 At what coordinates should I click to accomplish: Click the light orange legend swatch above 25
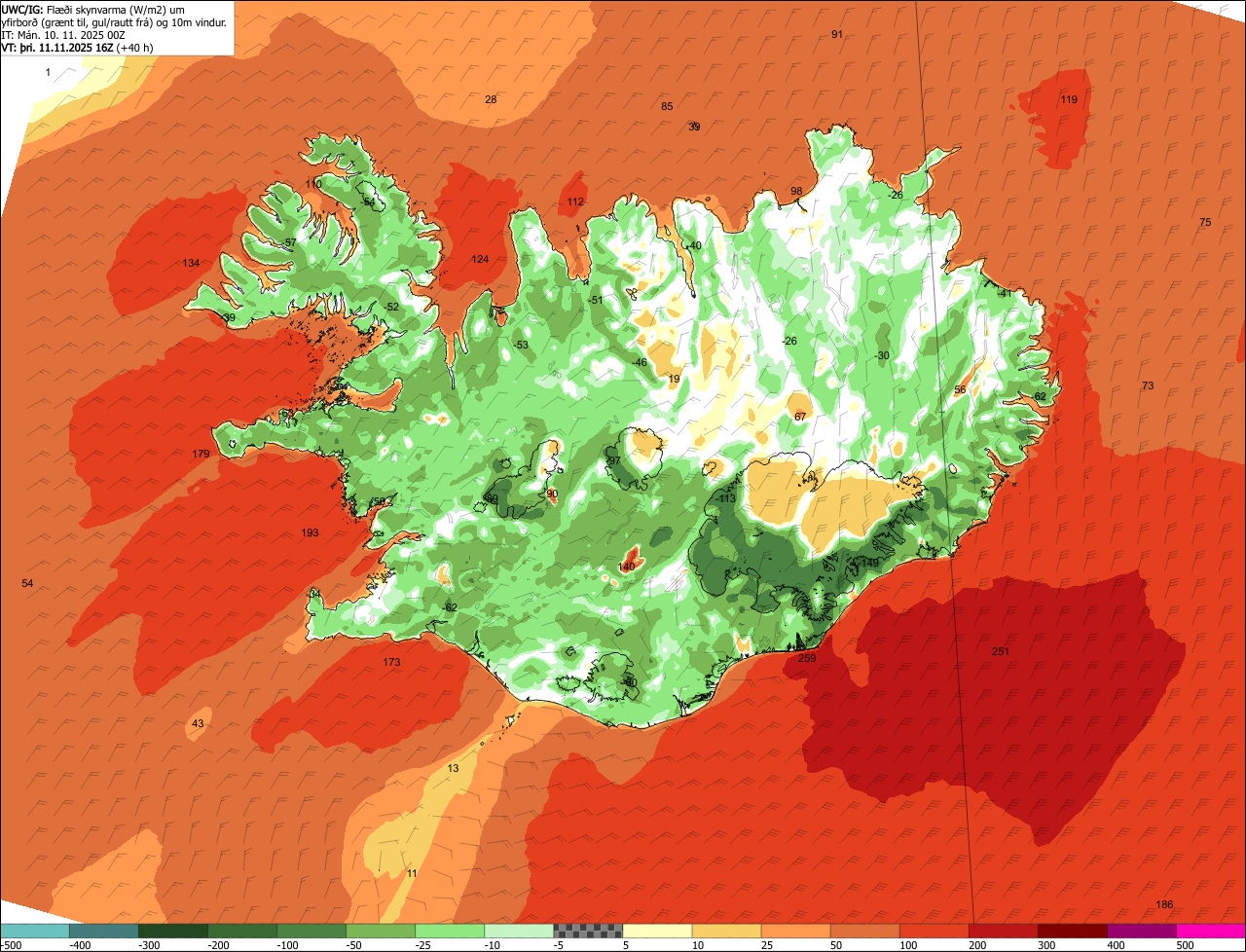794,931
